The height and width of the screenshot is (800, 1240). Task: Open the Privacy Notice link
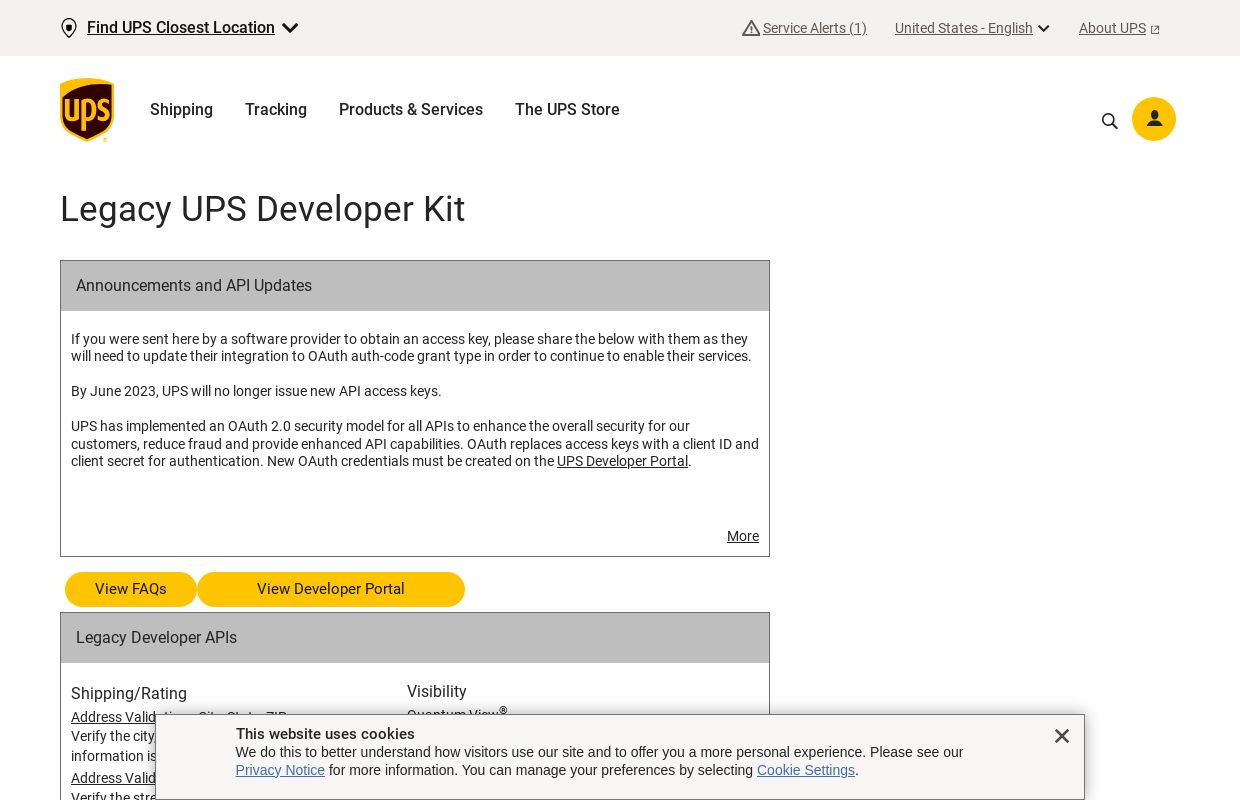[280, 770]
